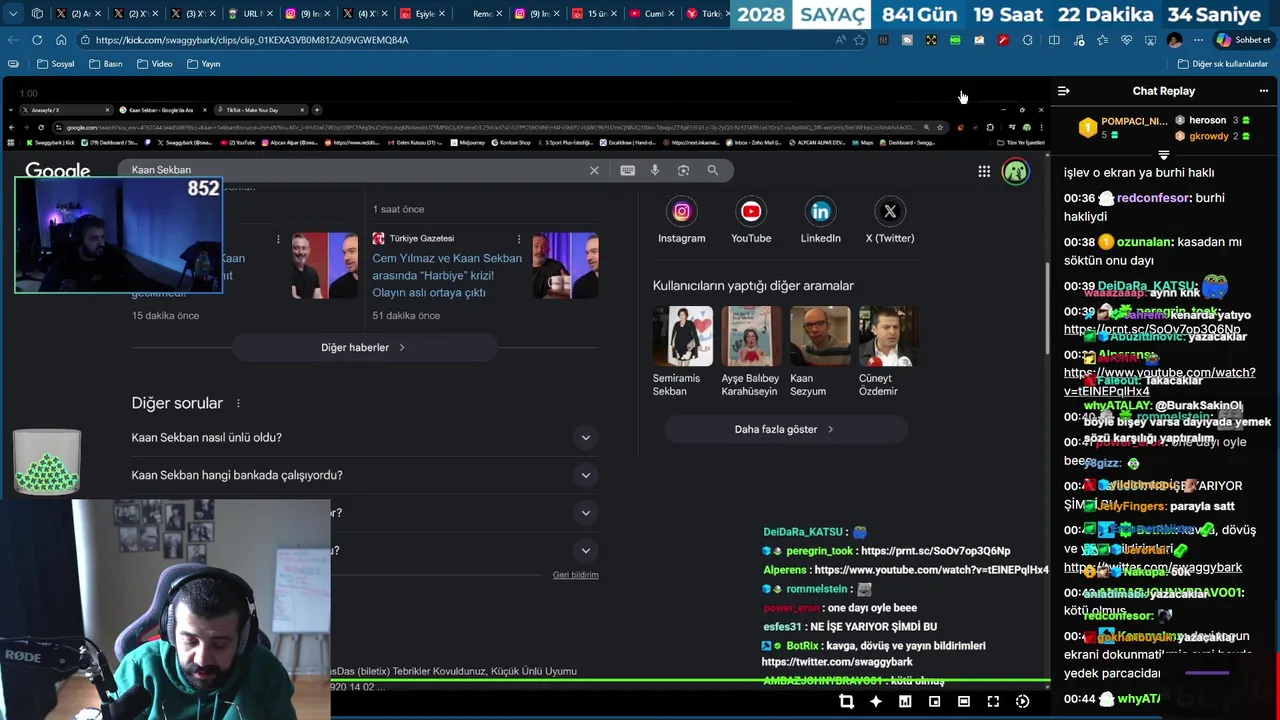Open three-dot menu on Türkiye Gazetesi news card
Image resolution: width=1280 pixels, height=720 pixels.
point(519,239)
